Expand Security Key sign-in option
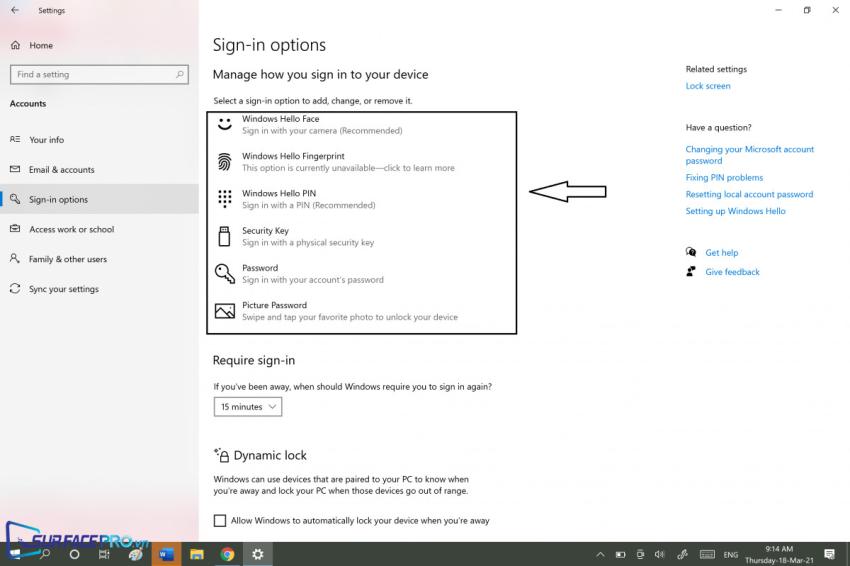Viewport: 850px width, 566px height. pyautogui.click(x=362, y=236)
